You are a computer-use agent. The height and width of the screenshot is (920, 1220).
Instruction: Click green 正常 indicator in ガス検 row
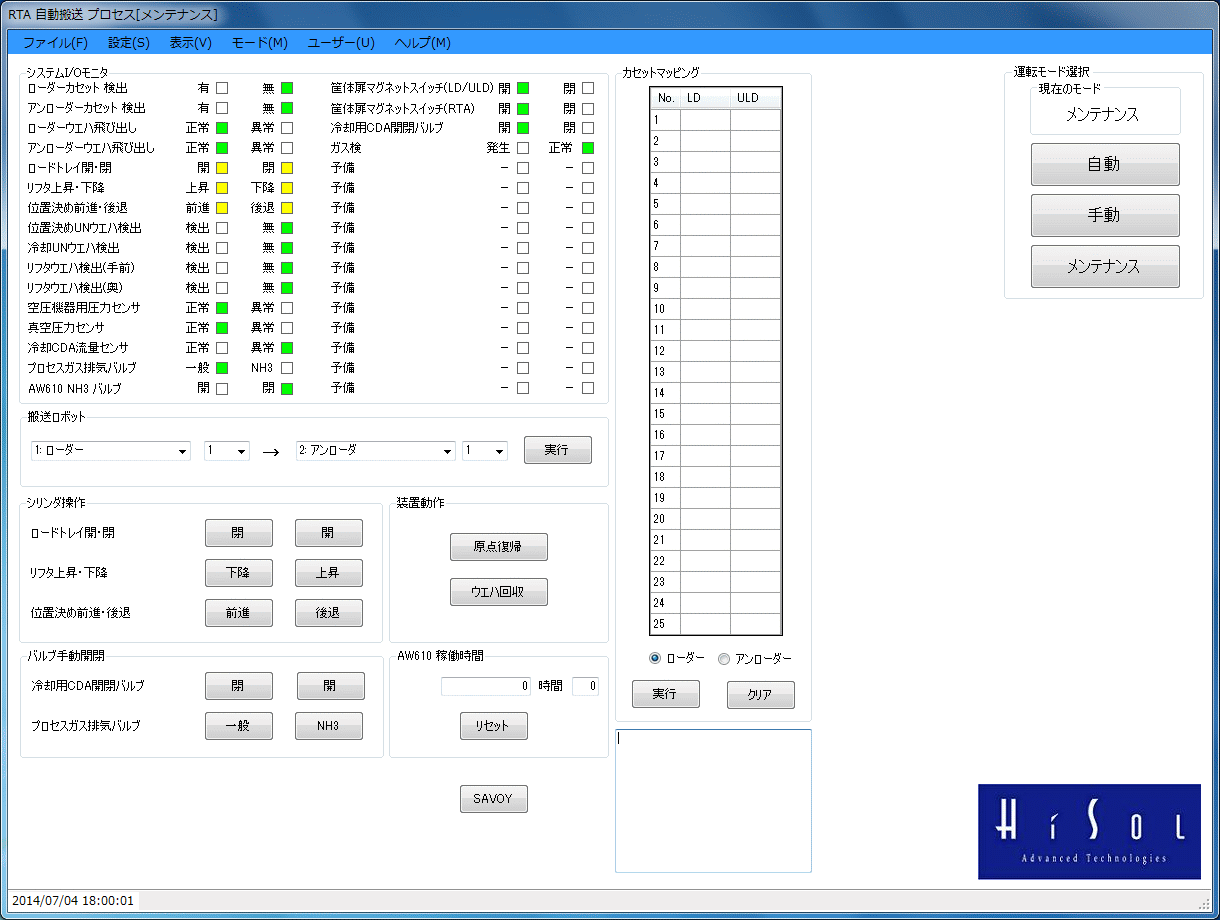[x=588, y=148]
